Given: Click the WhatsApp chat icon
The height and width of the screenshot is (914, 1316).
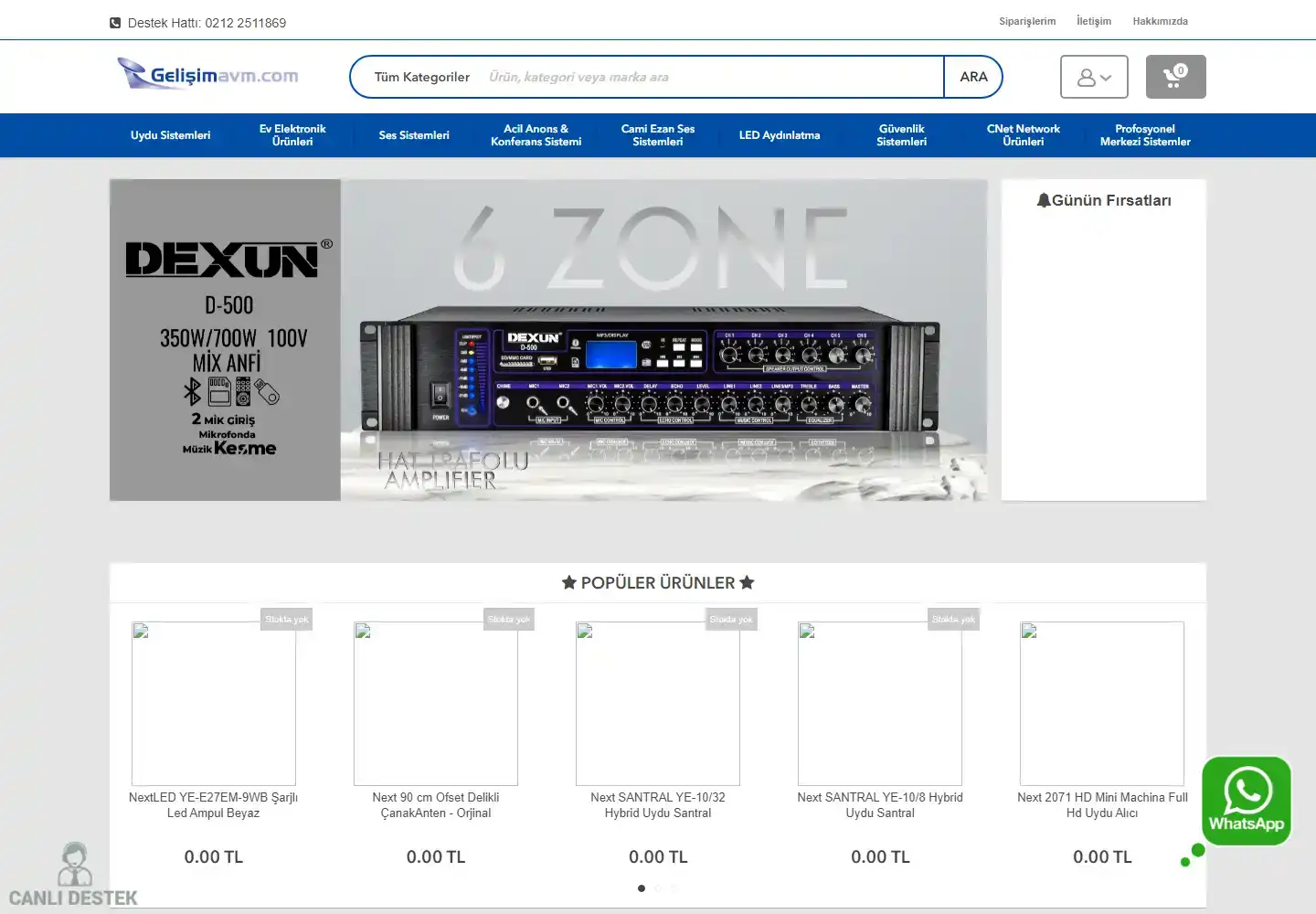Looking at the screenshot, I should (x=1247, y=801).
